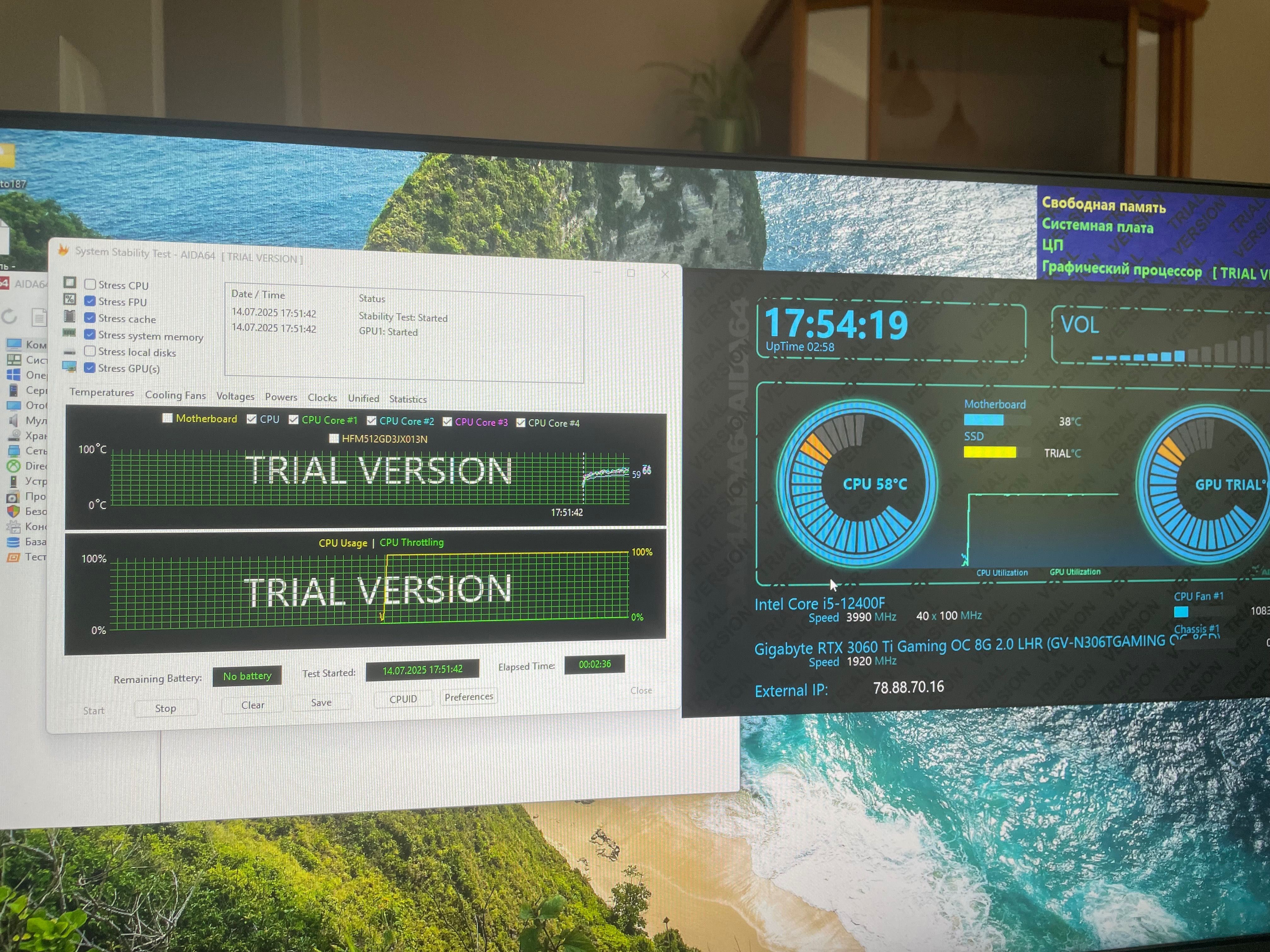Image resolution: width=1270 pixels, height=952 pixels.
Task: Open the Powers tab
Action: [x=281, y=397]
